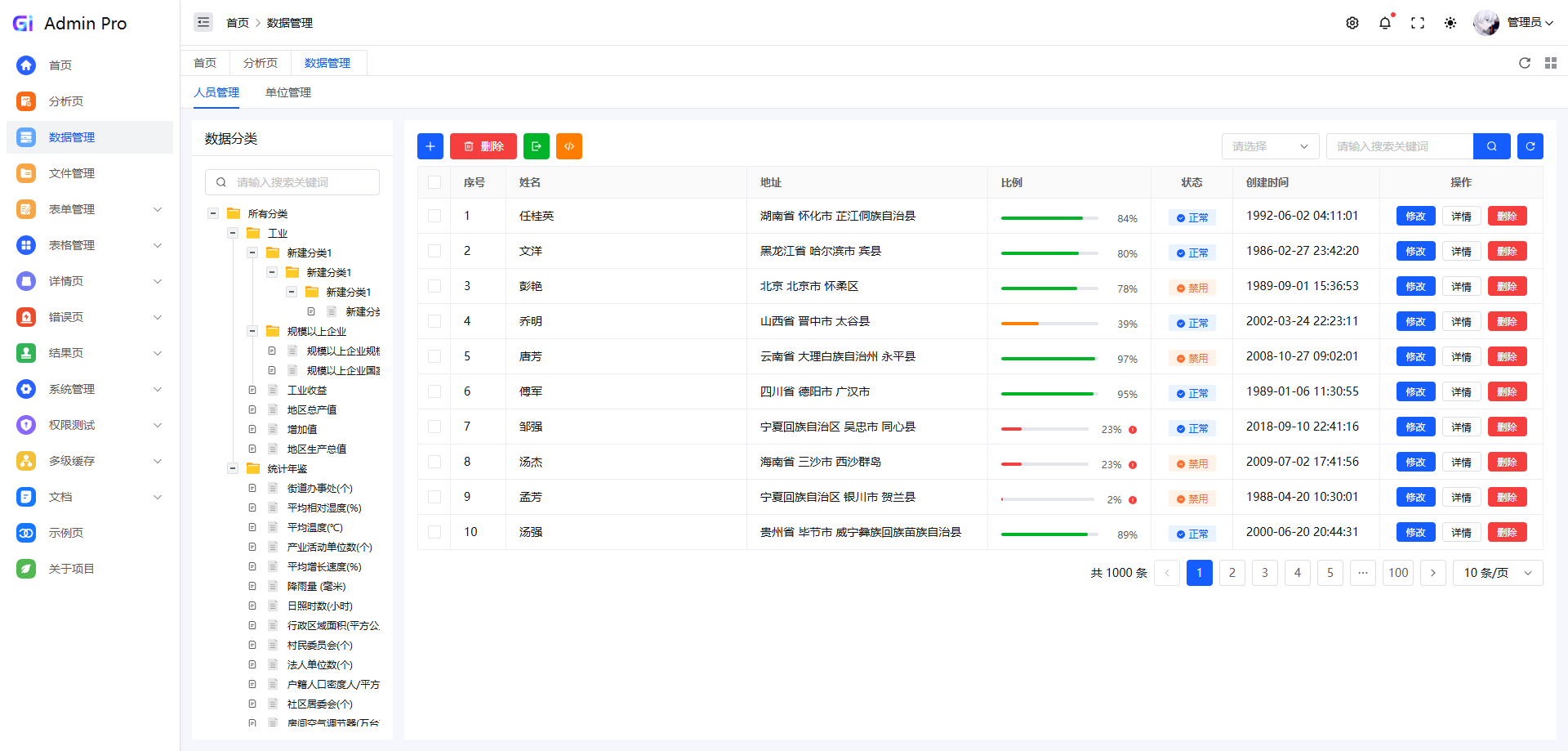Check the checkbox for row 7 (邹强)
Viewport: 1568px width, 751px height.
(x=434, y=427)
